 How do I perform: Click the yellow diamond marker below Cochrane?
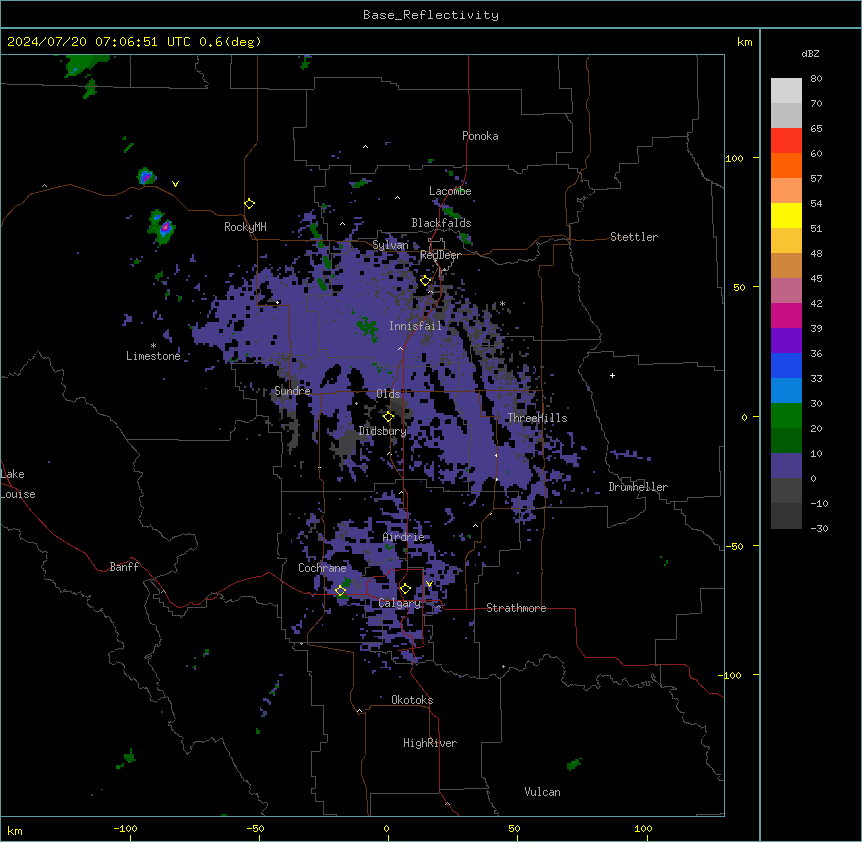[x=341, y=591]
